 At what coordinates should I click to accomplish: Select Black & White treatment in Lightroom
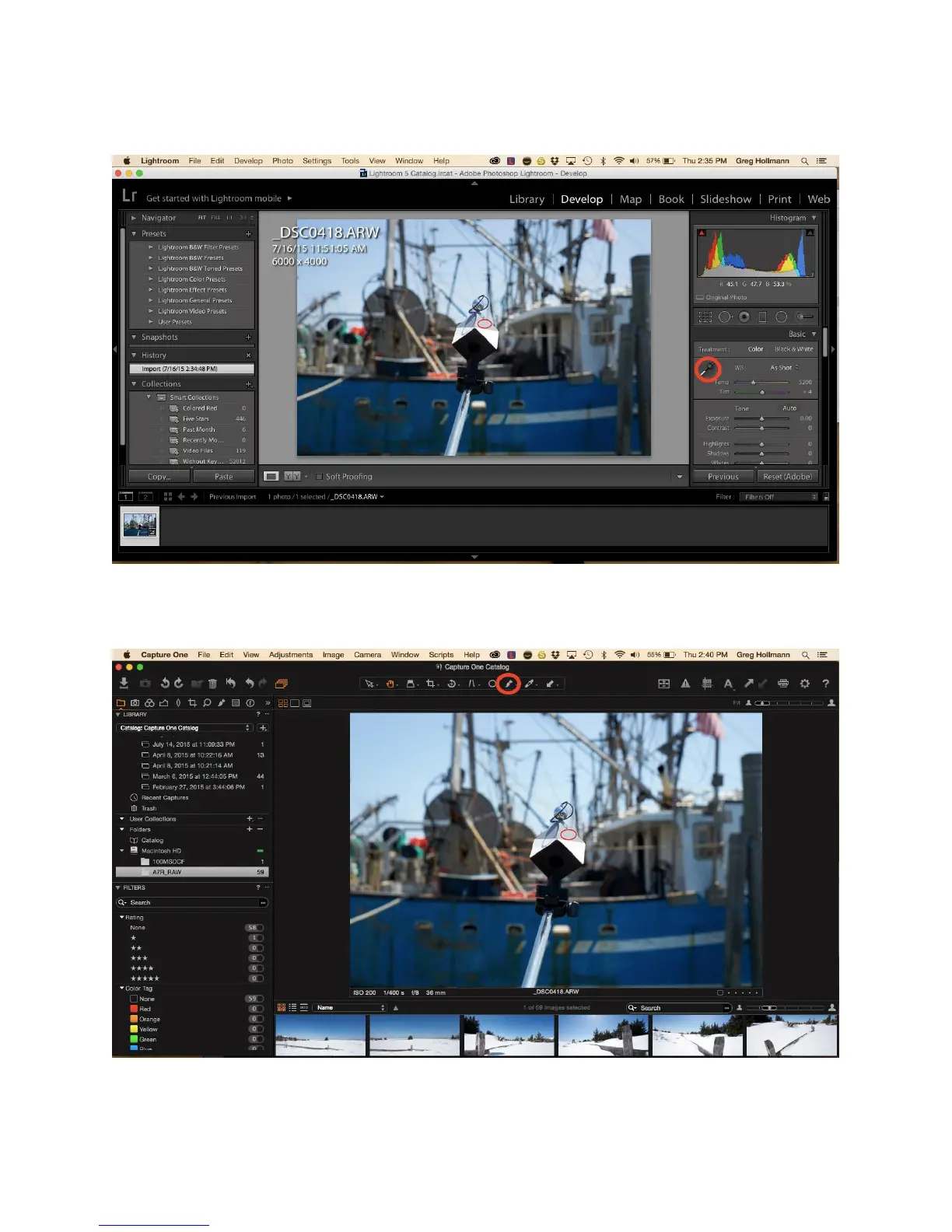793,349
